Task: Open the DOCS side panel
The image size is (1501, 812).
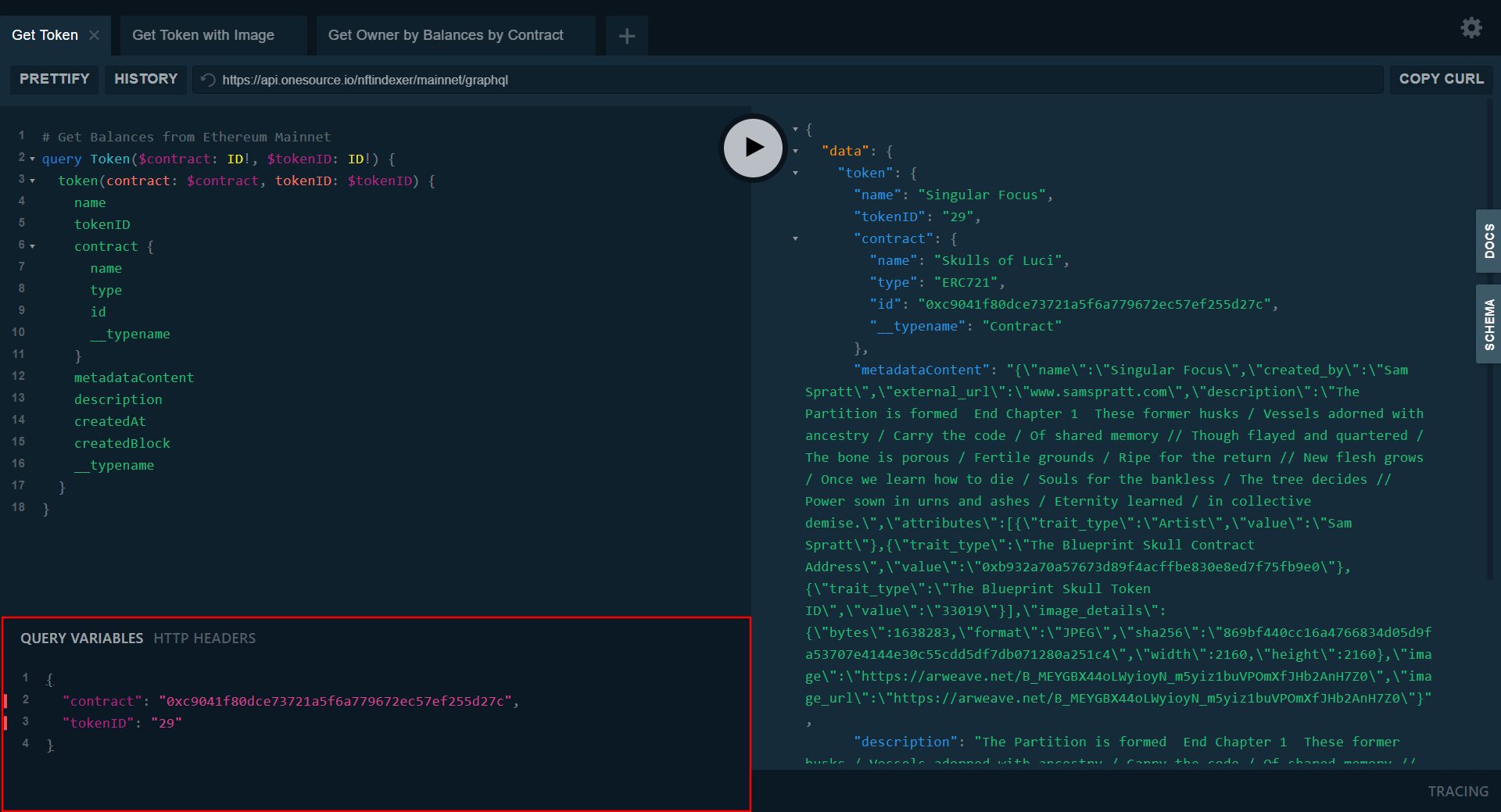Action: (x=1488, y=241)
